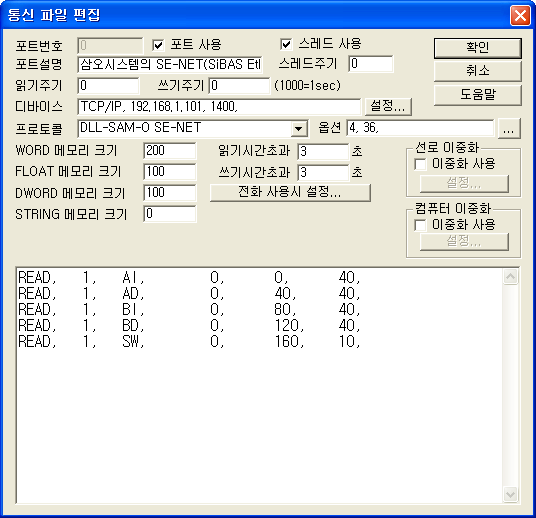Viewport: 536px width, 518px height.
Task: Open 도움말 help button
Action: (478, 95)
